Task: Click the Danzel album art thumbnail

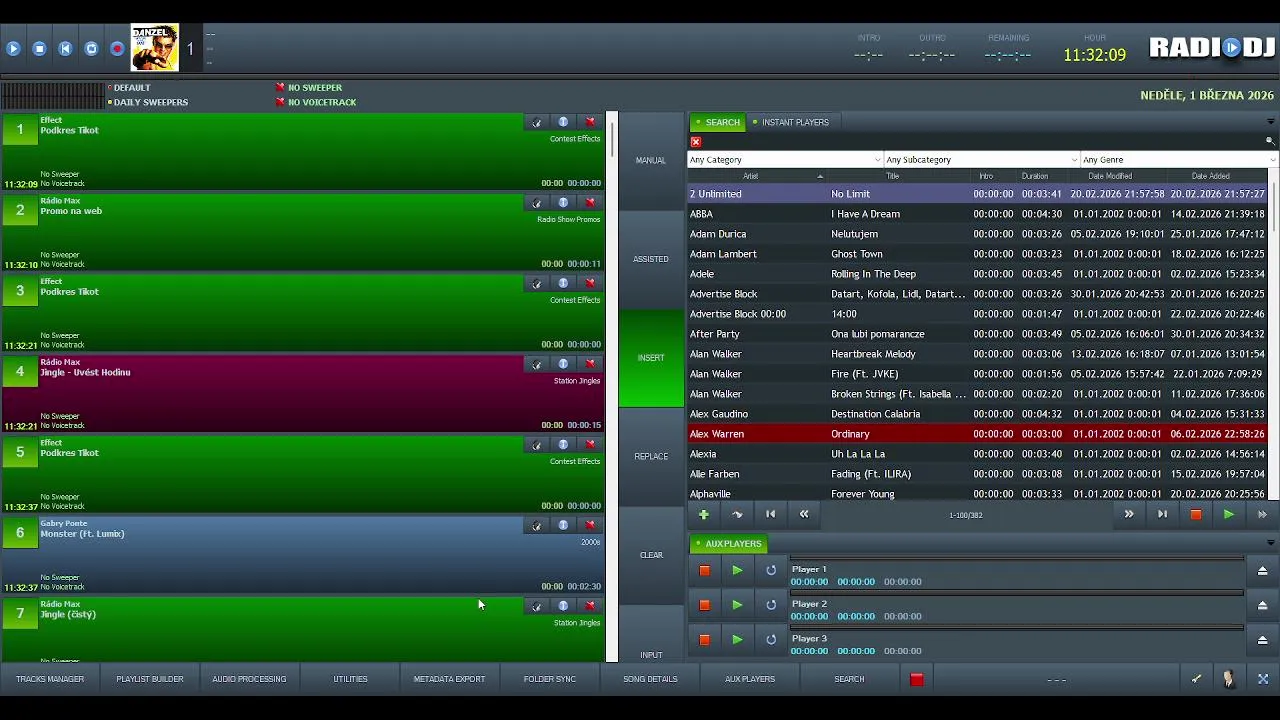Action: click(x=155, y=48)
